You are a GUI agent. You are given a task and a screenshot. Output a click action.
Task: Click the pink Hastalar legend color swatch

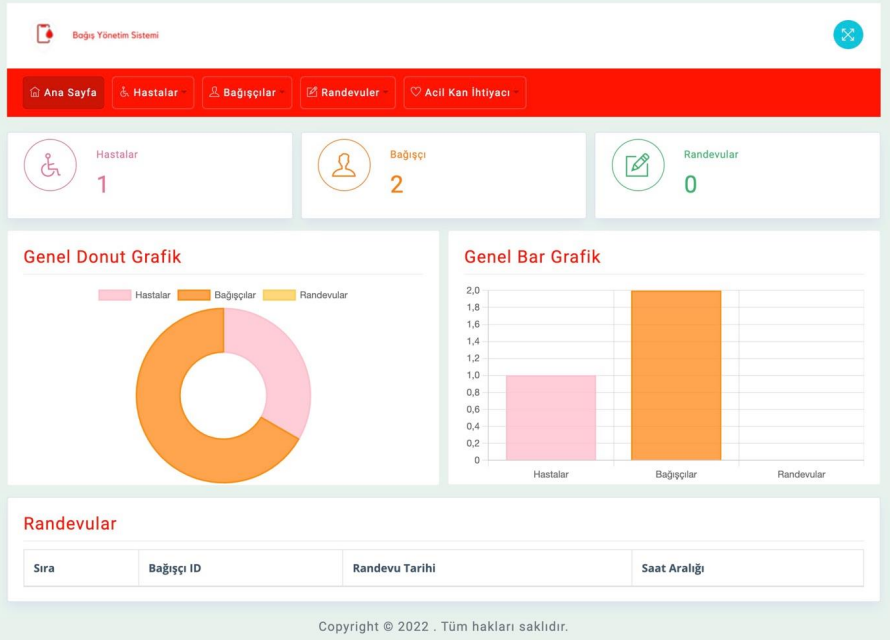117,295
